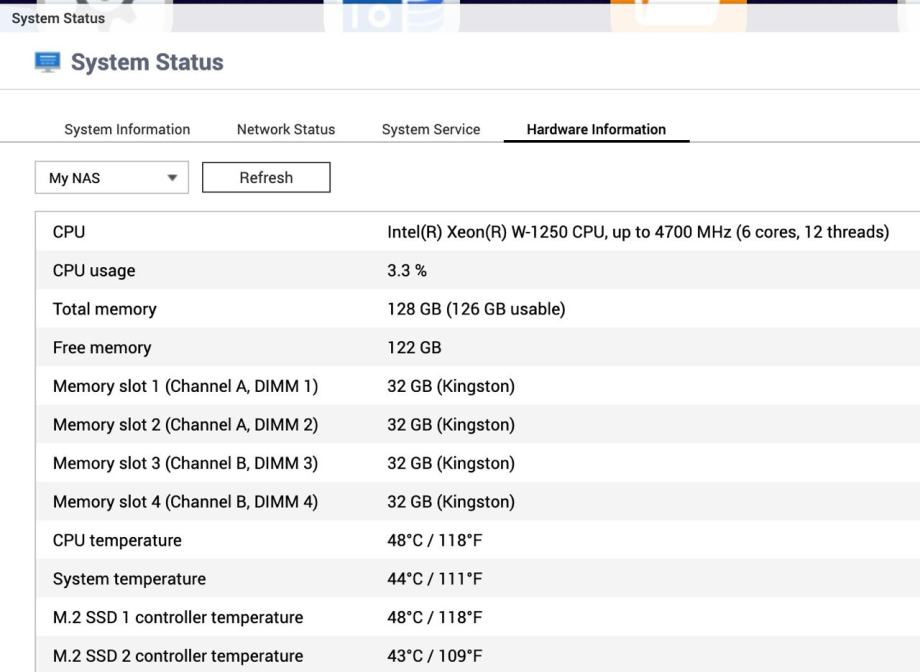The width and height of the screenshot is (920, 672).
Task: Click the orange app icon behind the title bar
Action: (678, 16)
